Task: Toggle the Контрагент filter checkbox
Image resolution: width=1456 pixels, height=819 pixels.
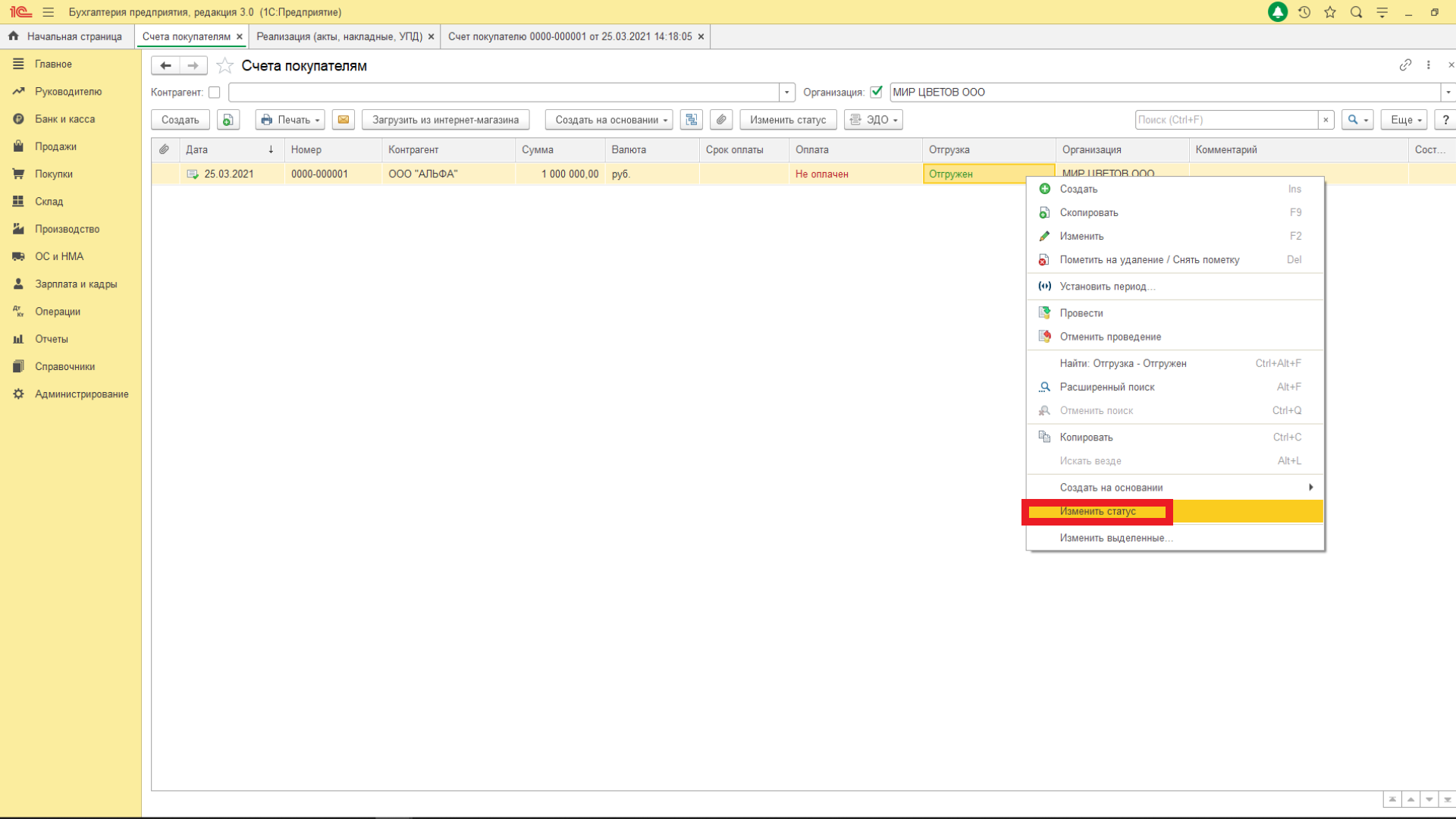Action: [215, 93]
